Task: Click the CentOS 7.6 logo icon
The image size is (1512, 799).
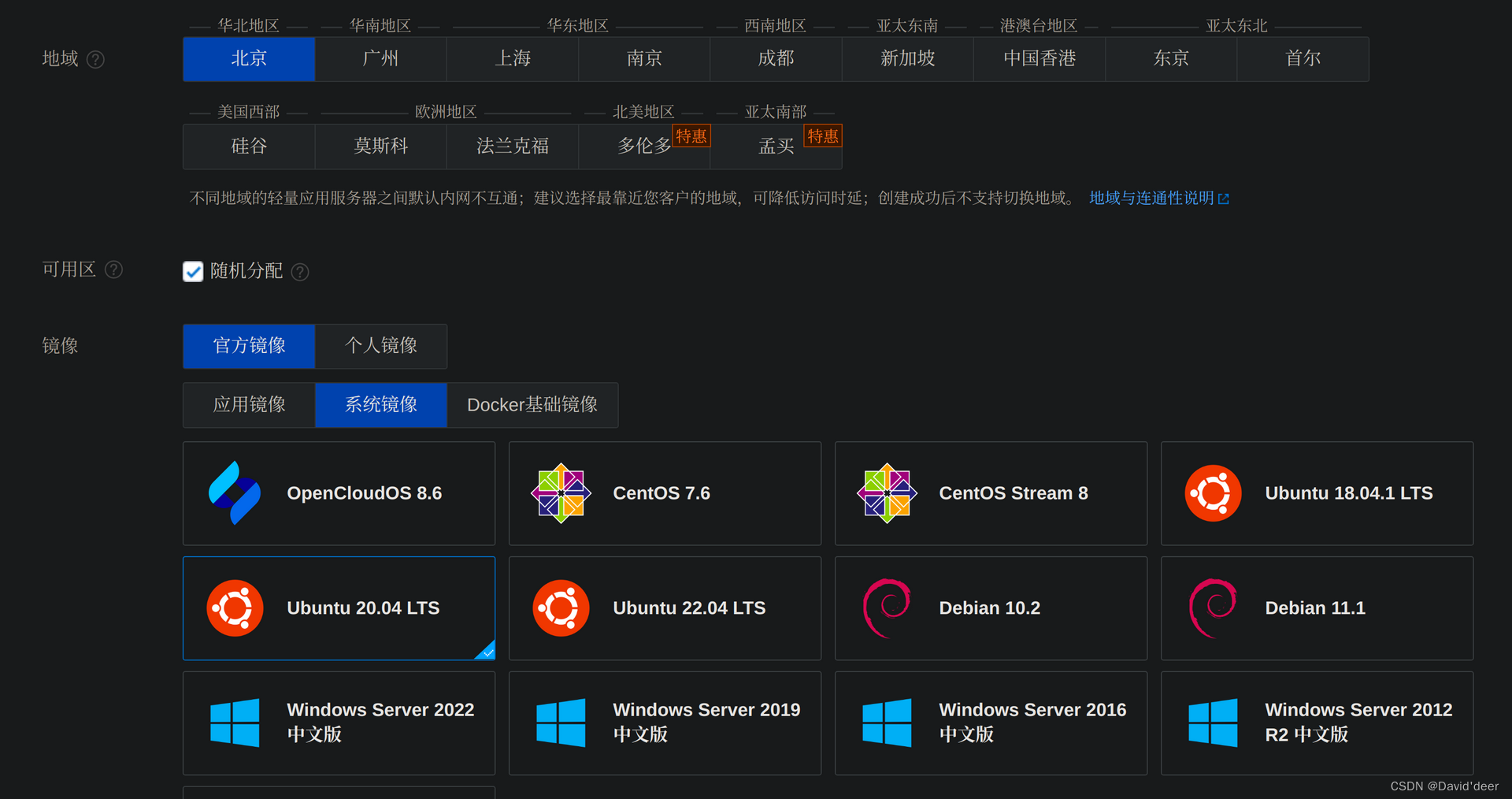Action: 561,493
